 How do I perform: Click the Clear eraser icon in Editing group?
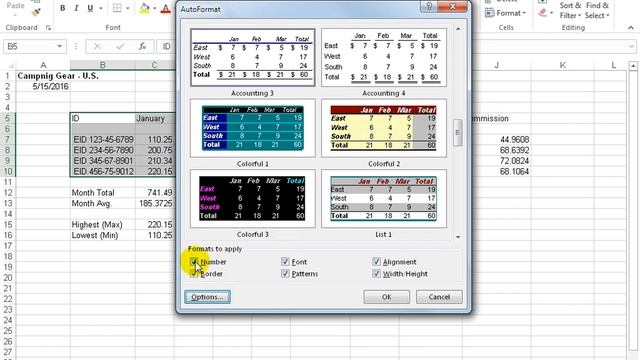click(542, 13)
